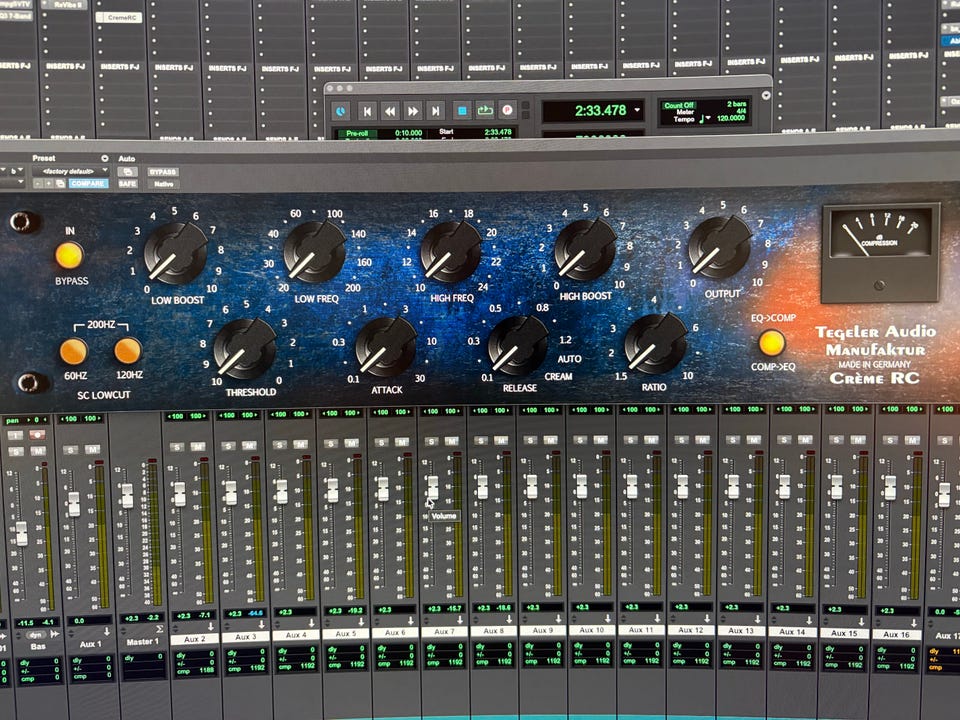Screen dimensions: 960x720
Task: Click the Fast Forward transport button
Action: point(413,111)
